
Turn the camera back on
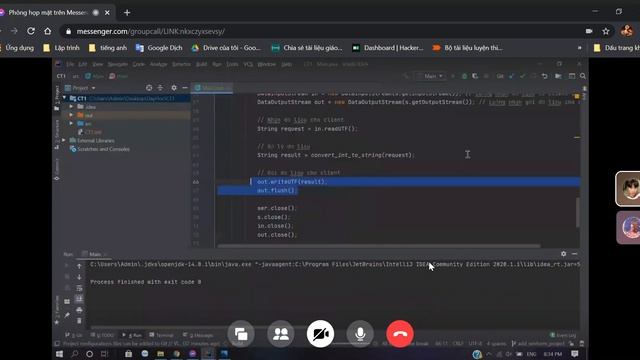point(320,334)
